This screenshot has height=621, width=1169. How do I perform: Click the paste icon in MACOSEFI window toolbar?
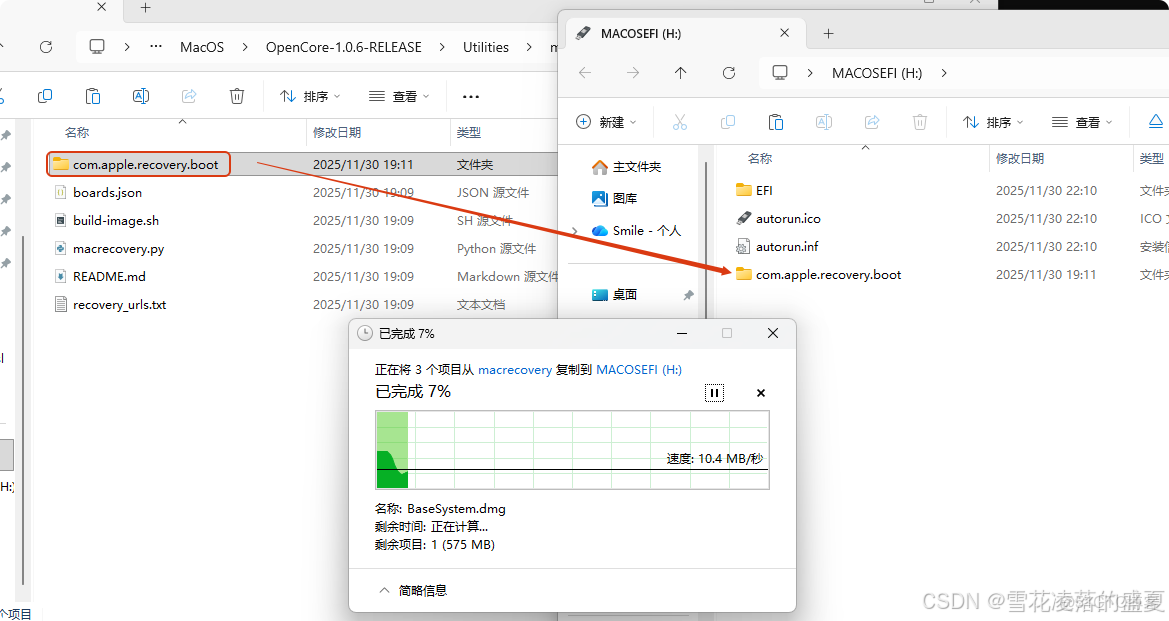775,121
